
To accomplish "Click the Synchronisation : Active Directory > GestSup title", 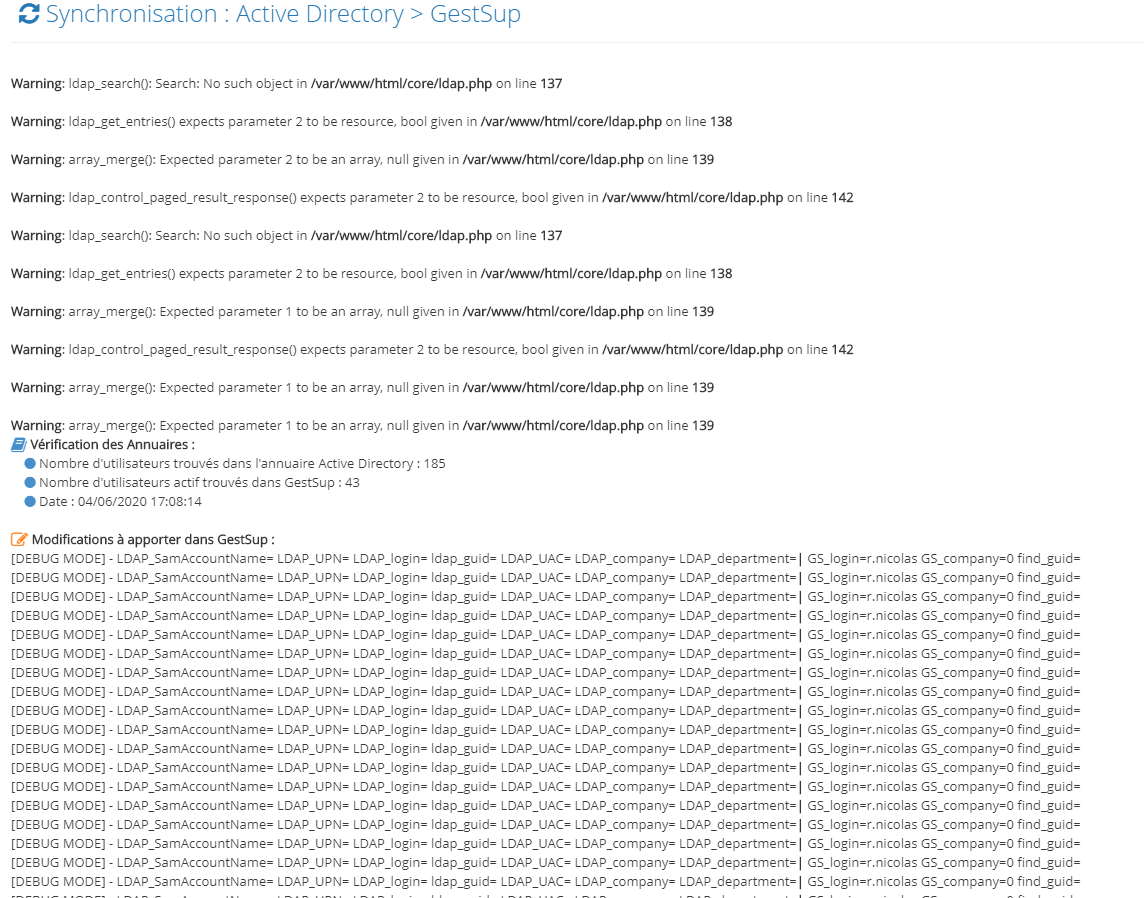I will (283, 14).
